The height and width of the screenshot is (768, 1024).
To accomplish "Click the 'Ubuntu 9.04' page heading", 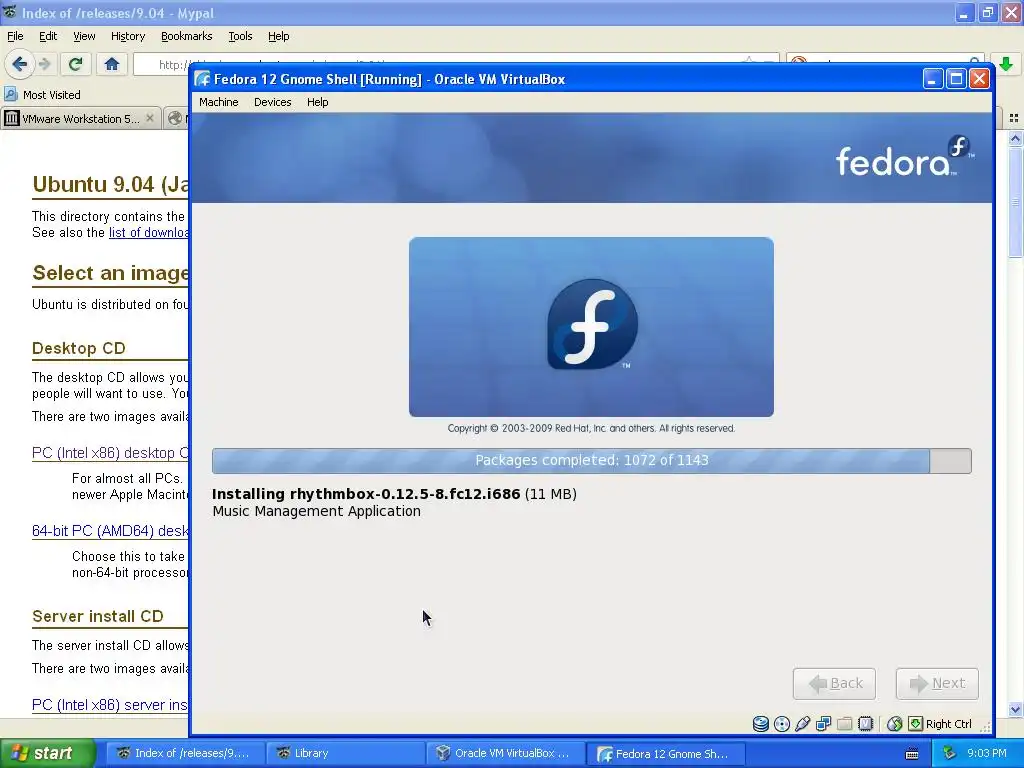I will pyautogui.click(x=110, y=185).
